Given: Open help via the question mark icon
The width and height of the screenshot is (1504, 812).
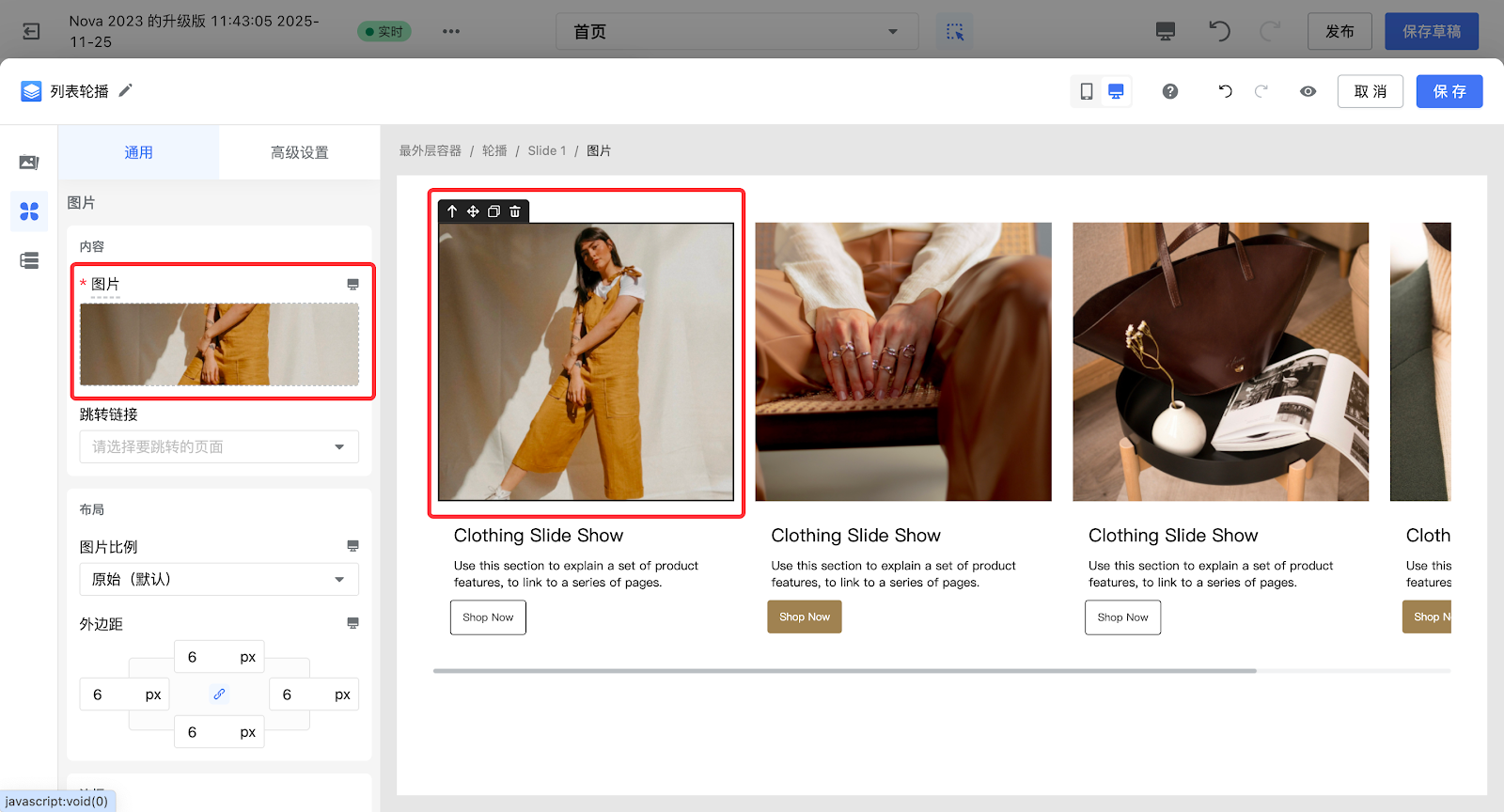Looking at the screenshot, I should [1170, 91].
